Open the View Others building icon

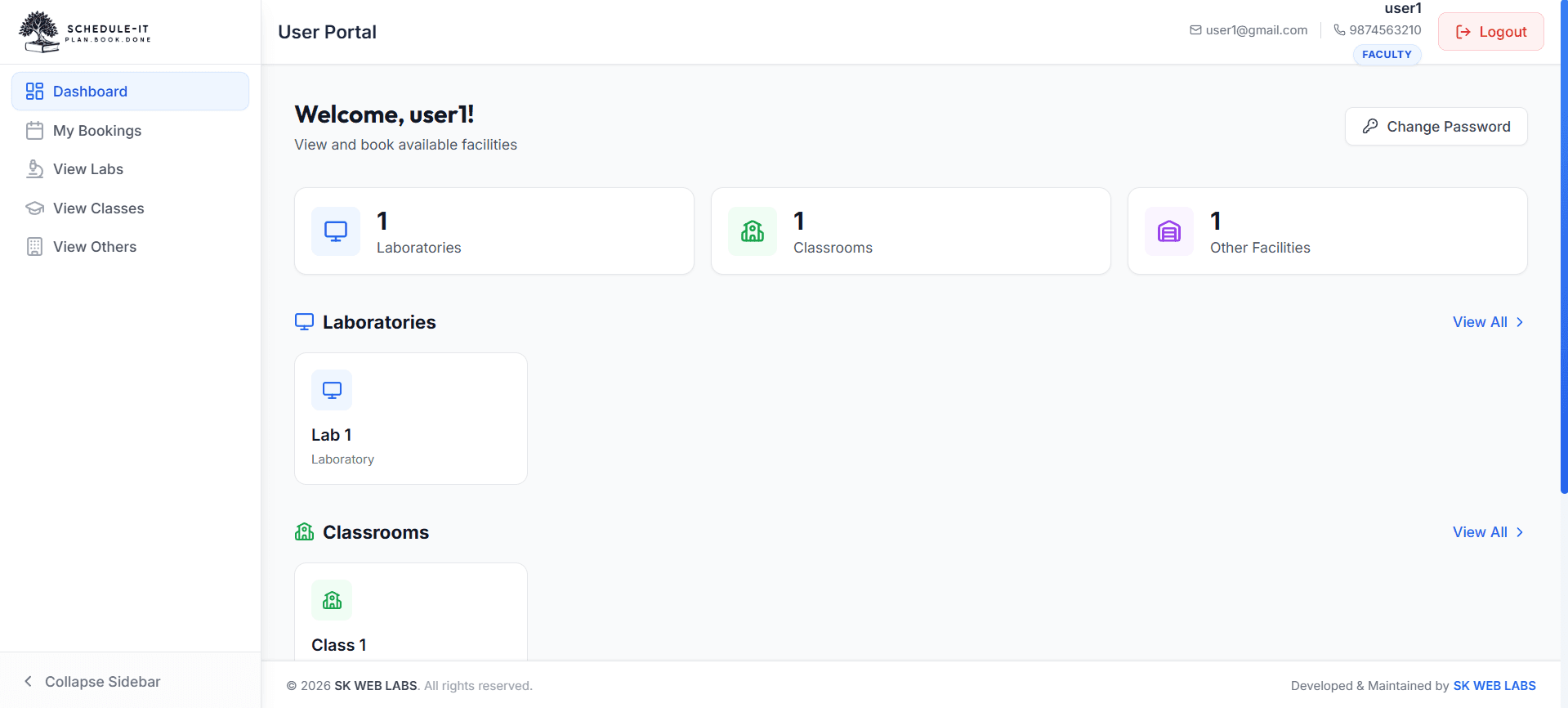(x=34, y=246)
